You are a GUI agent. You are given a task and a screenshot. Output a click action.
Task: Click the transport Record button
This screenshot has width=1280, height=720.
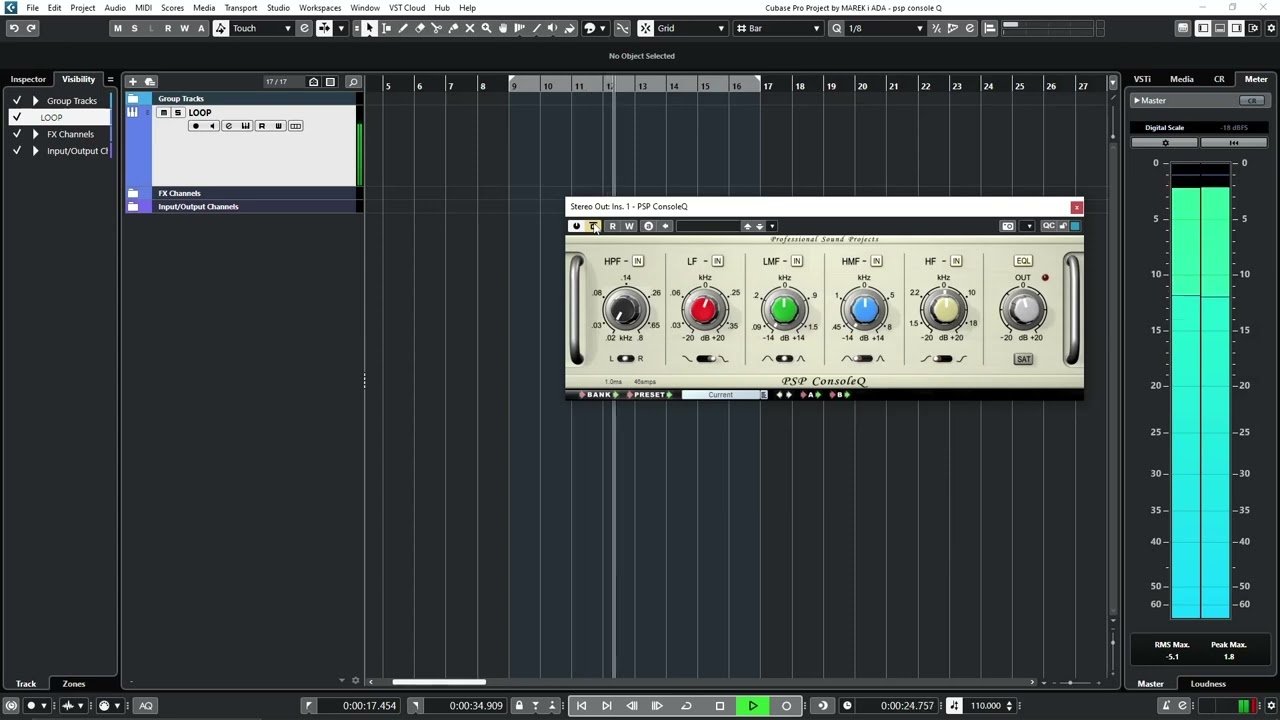[x=786, y=706]
